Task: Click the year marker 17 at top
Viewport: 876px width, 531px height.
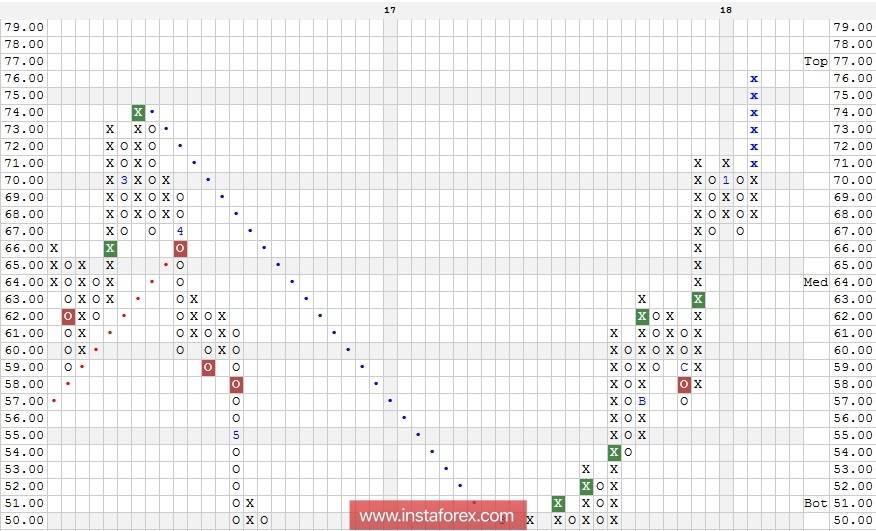Action: (390, 10)
